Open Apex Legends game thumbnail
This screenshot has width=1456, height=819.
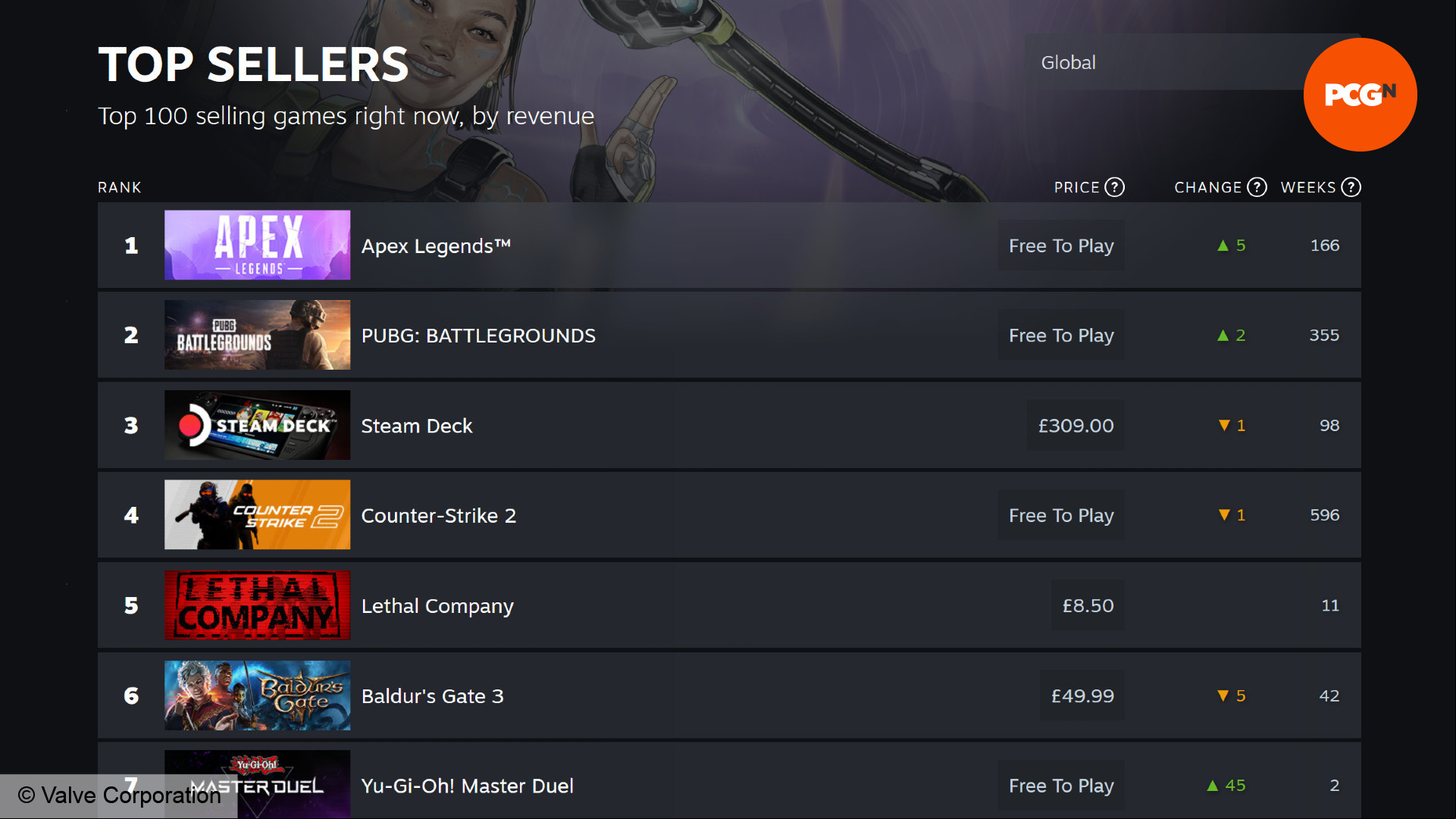[x=258, y=245]
